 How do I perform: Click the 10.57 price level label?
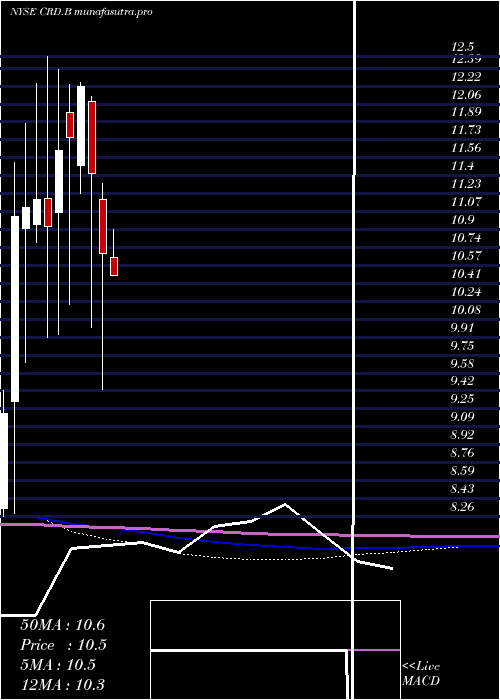pos(466,256)
